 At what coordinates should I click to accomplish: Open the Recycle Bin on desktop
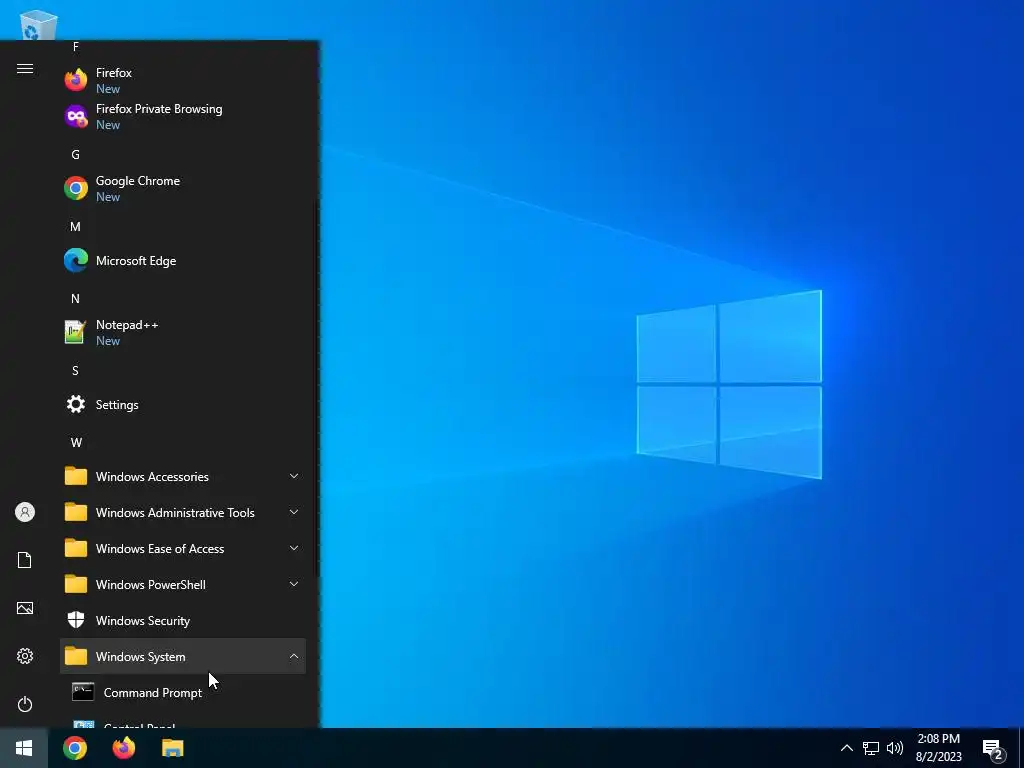click(x=39, y=25)
